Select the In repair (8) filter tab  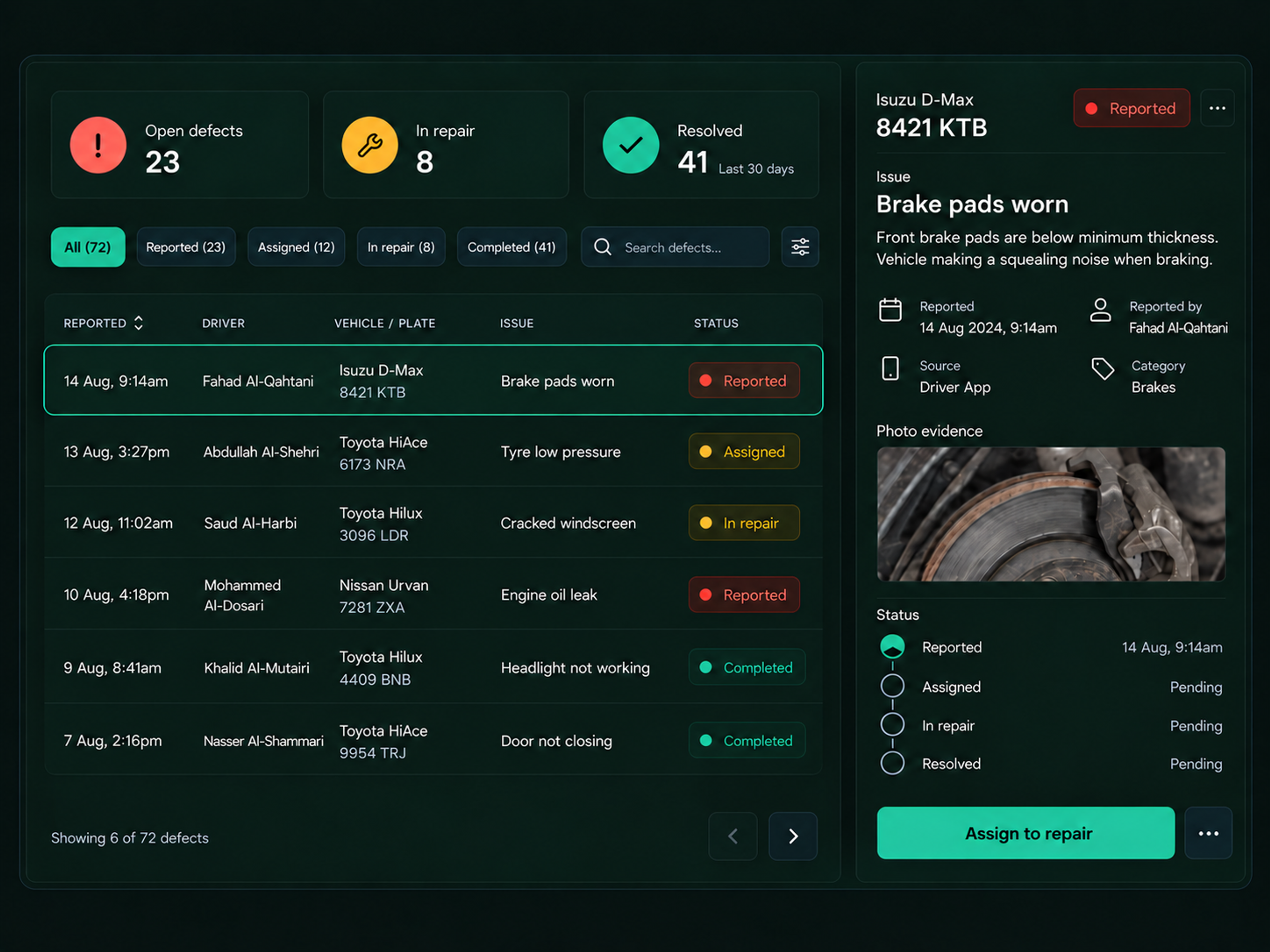[x=401, y=247]
